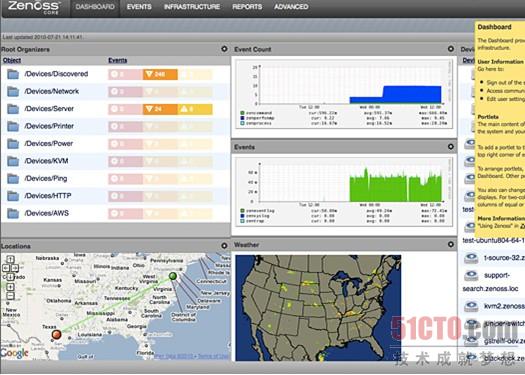The height and width of the screenshot is (375, 525).
Task: Open the Reports menu
Action: (247, 7)
